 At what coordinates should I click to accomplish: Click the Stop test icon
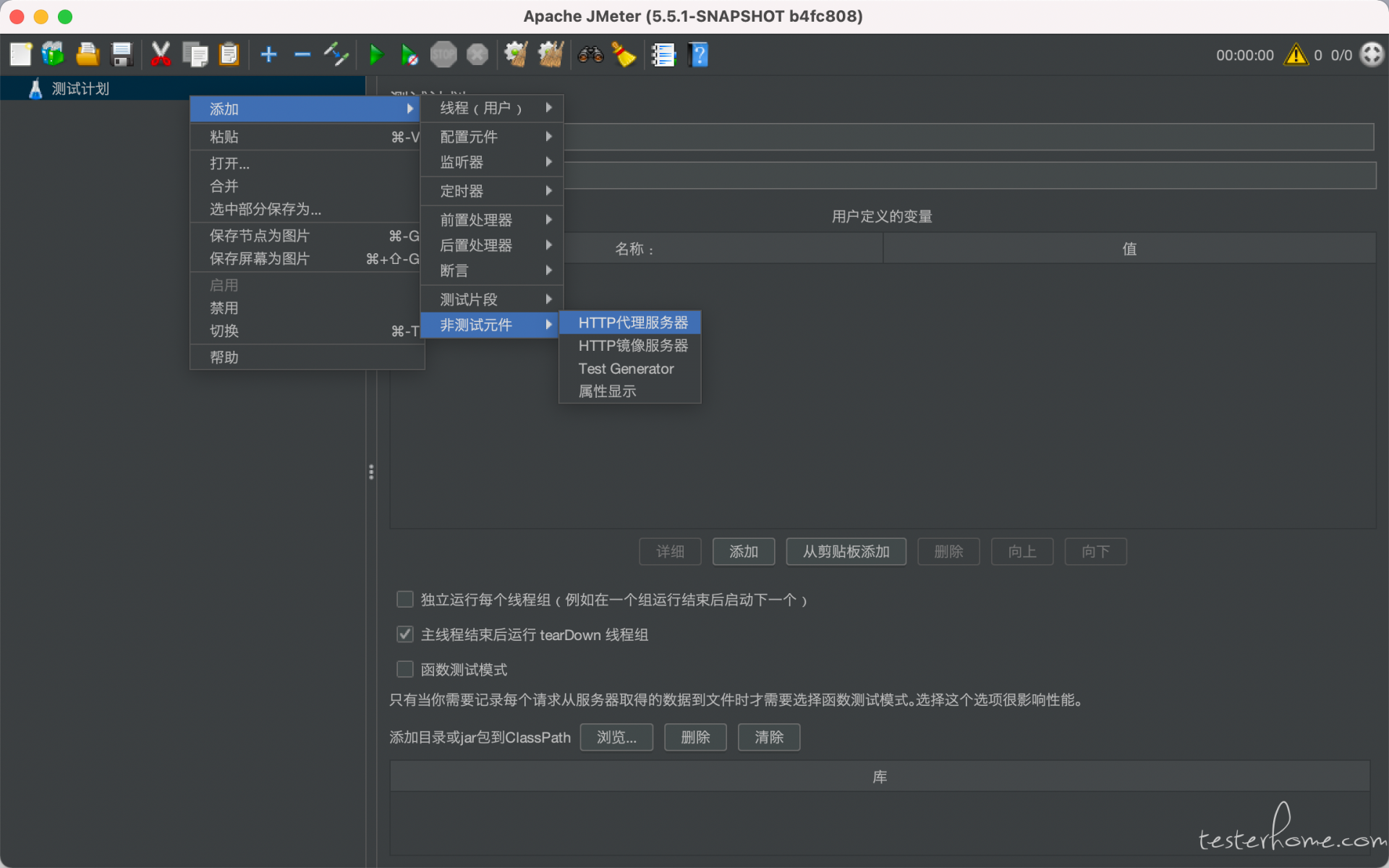pyautogui.click(x=443, y=54)
